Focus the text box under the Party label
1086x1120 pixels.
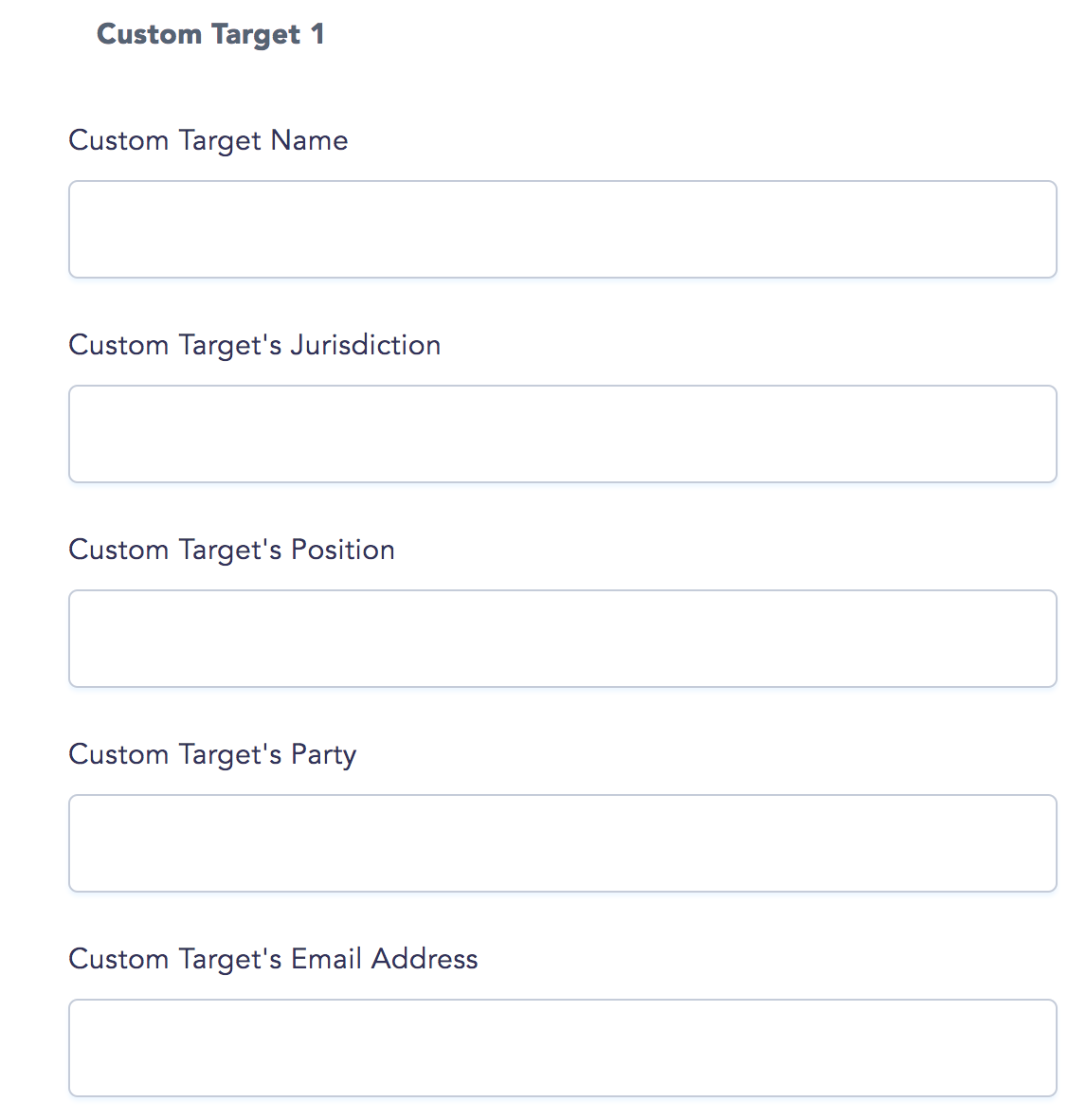[562, 843]
